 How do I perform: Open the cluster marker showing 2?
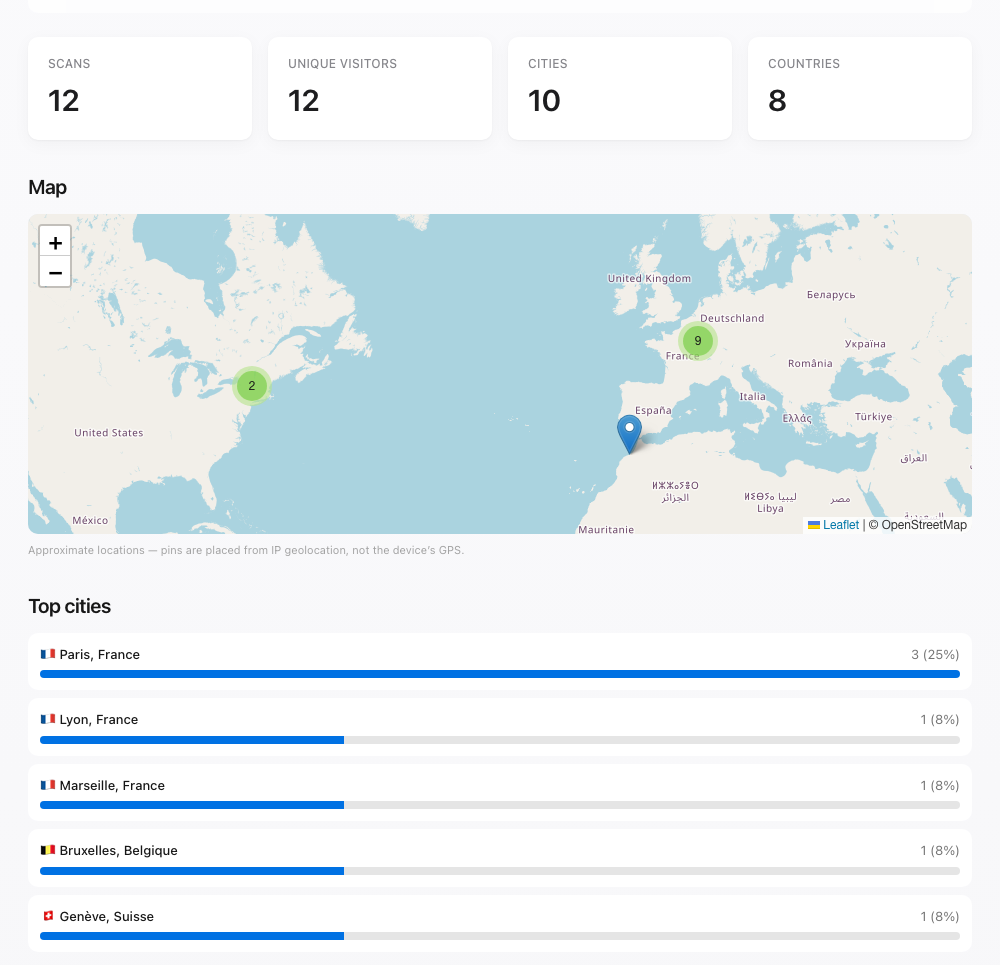(x=252, y=385)
